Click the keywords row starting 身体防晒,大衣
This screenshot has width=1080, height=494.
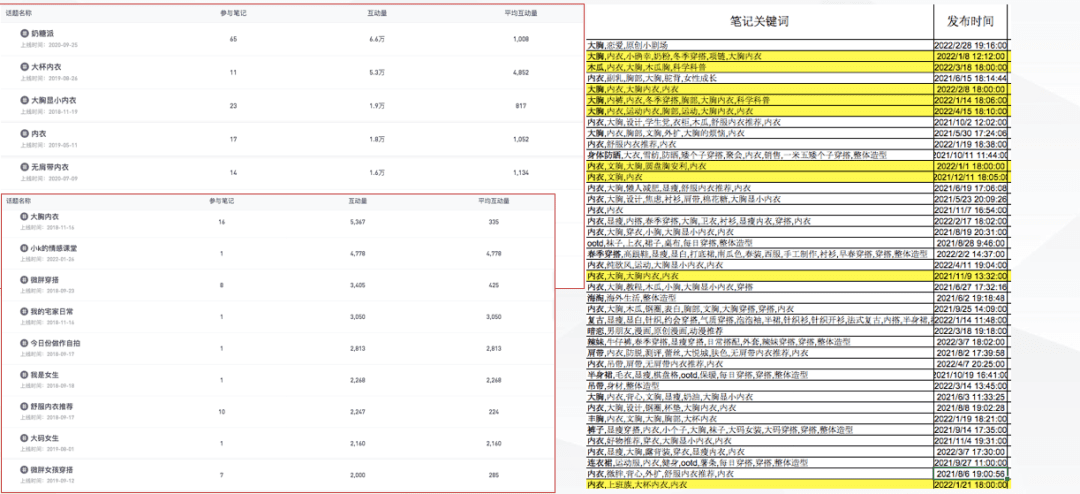click(x=759, y=155)
